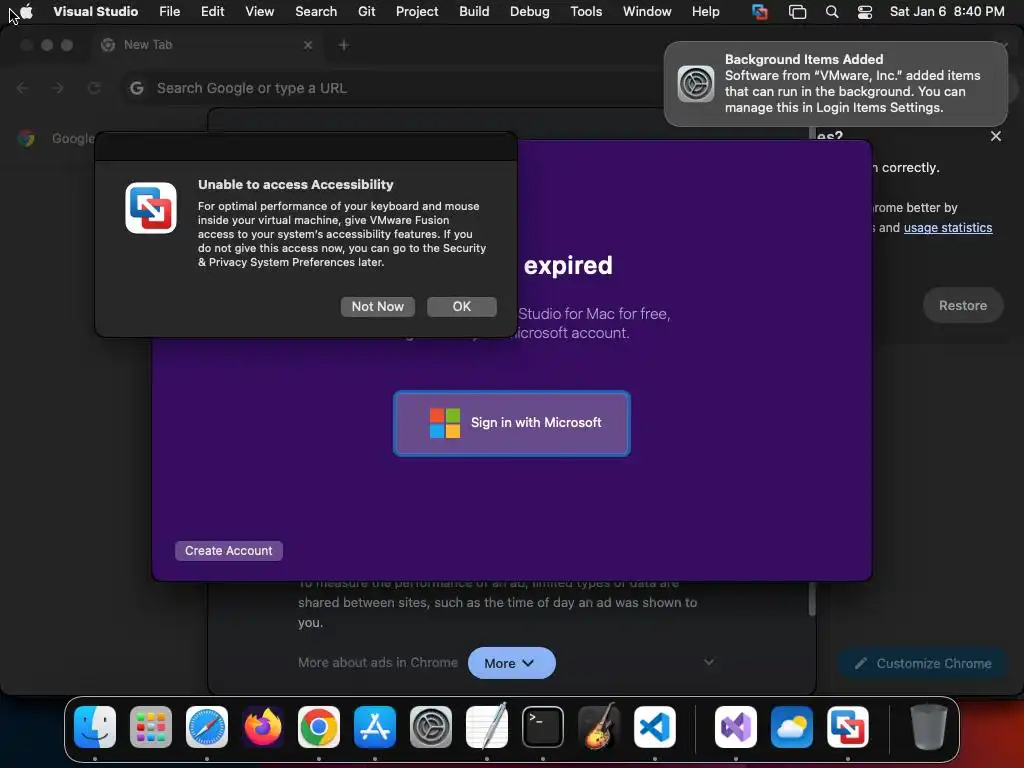Open the Project menu
The width and height of the screenshot is (1024, 768).
click(x=417, y=11)
